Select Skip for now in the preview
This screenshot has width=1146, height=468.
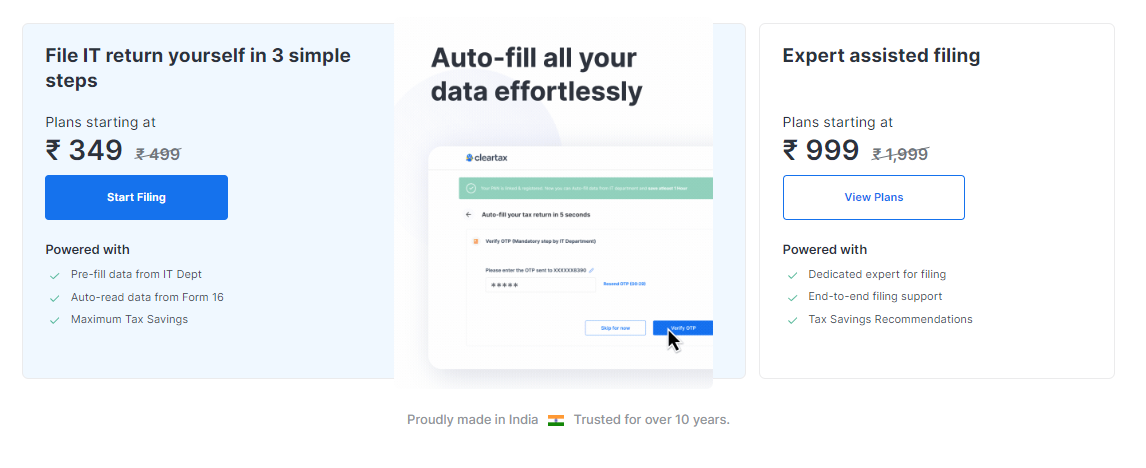(615, 328)
